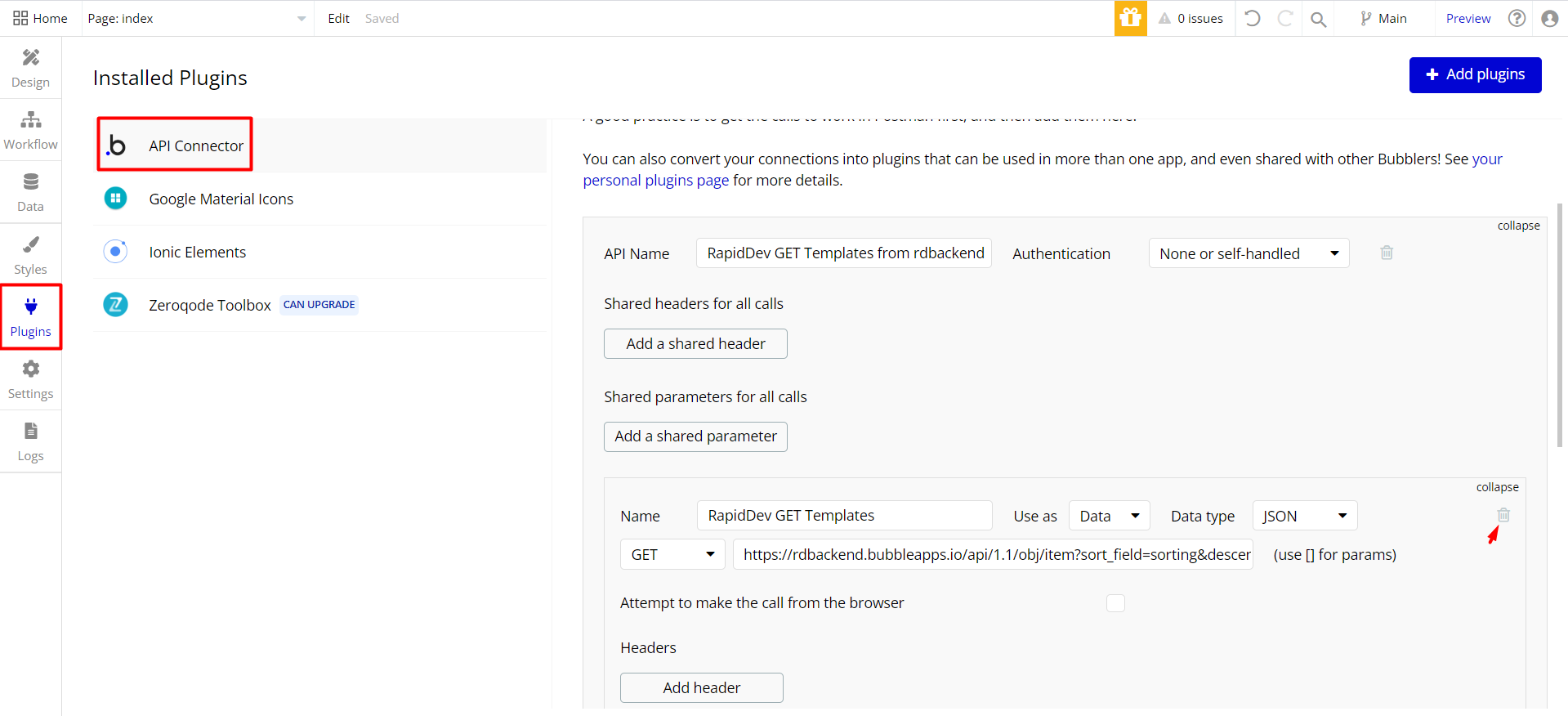Open the Styles brush icon
Viewport: 1568px width, 716px height.
[30, 244]
